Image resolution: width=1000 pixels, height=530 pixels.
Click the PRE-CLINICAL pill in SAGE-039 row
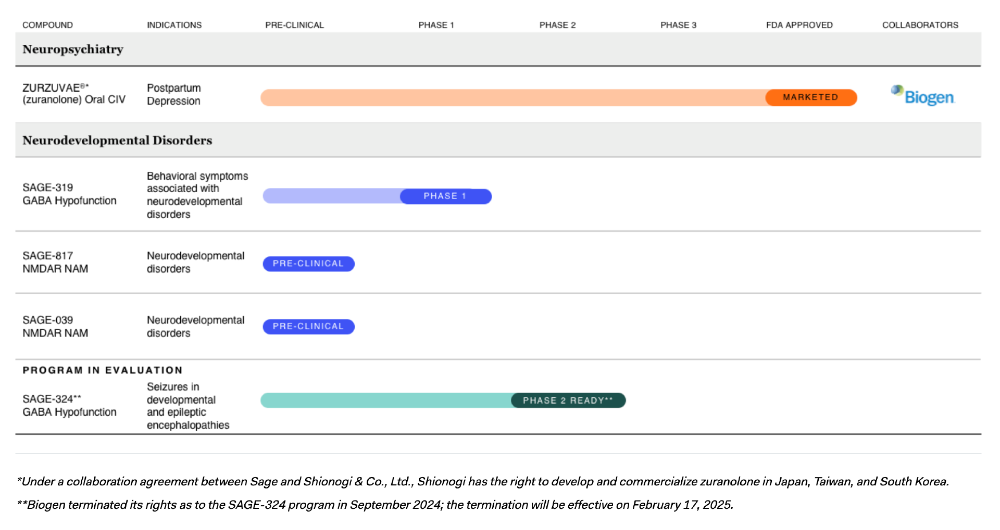[309, 327]
